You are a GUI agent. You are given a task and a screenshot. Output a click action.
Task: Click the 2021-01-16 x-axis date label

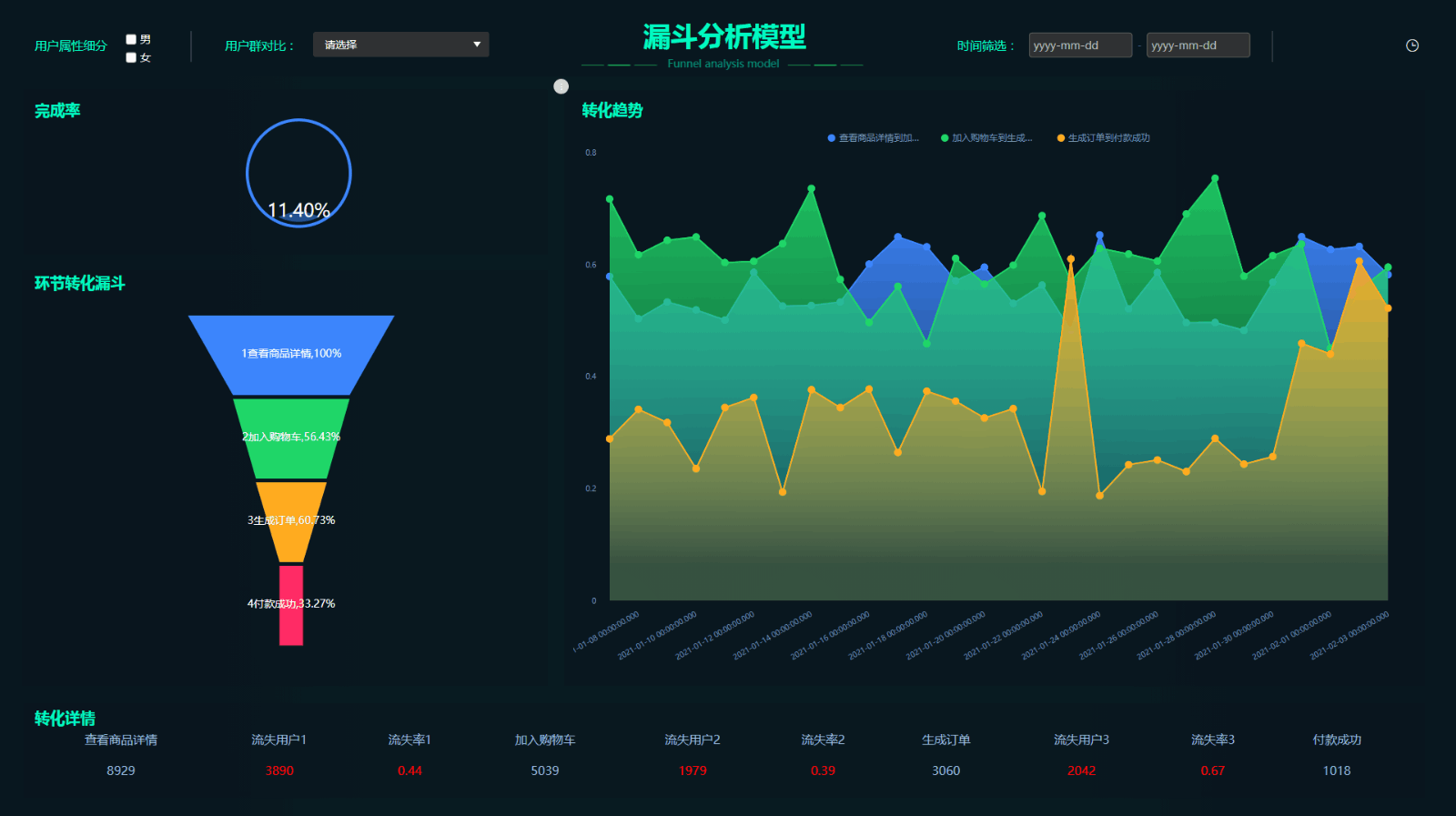click(831, 635)
